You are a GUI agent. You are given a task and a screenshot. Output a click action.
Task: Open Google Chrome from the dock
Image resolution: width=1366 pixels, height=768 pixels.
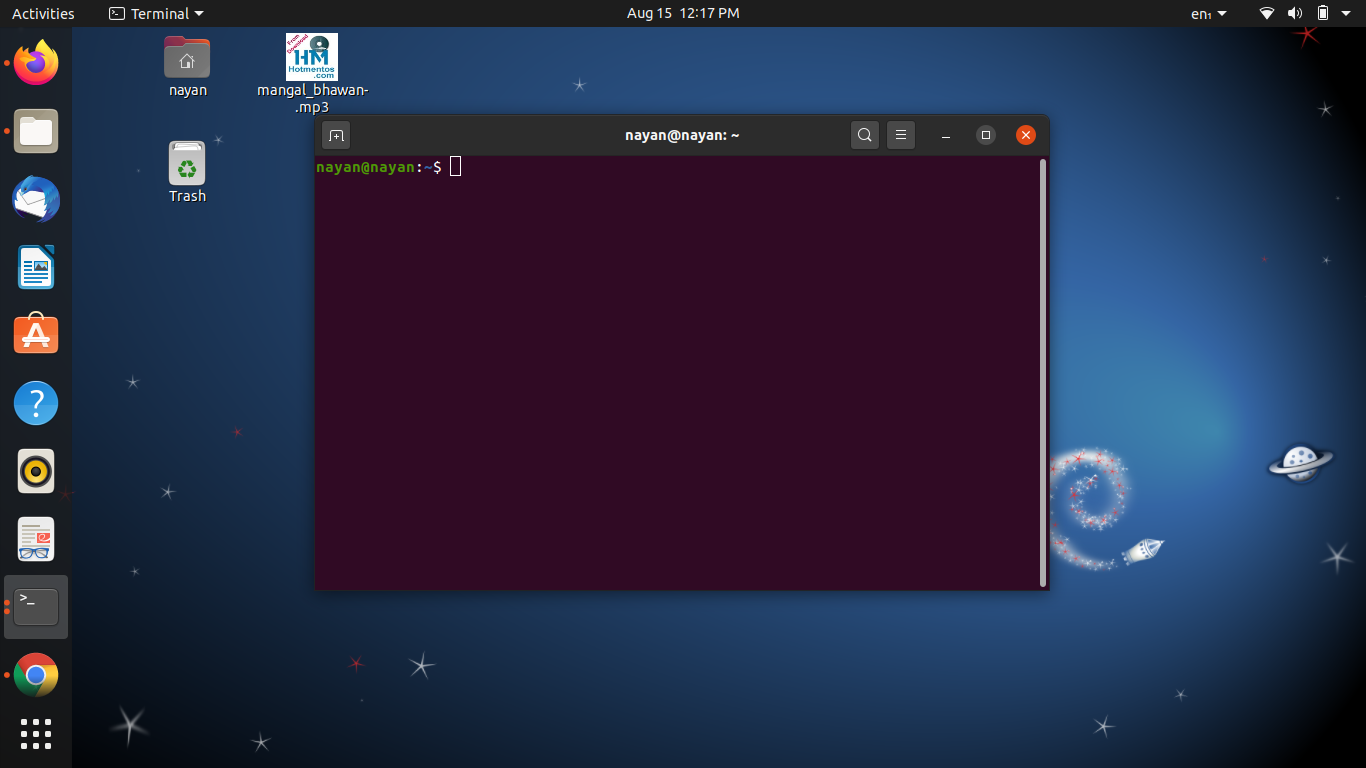pos(36,674)
